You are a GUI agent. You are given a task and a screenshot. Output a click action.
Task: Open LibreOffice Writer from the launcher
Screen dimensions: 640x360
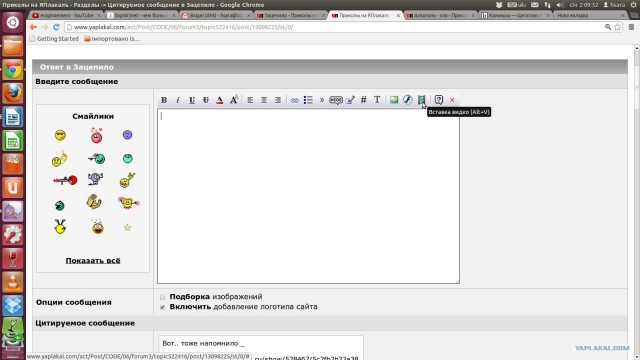pyautogui.click(x=13, y=117)
